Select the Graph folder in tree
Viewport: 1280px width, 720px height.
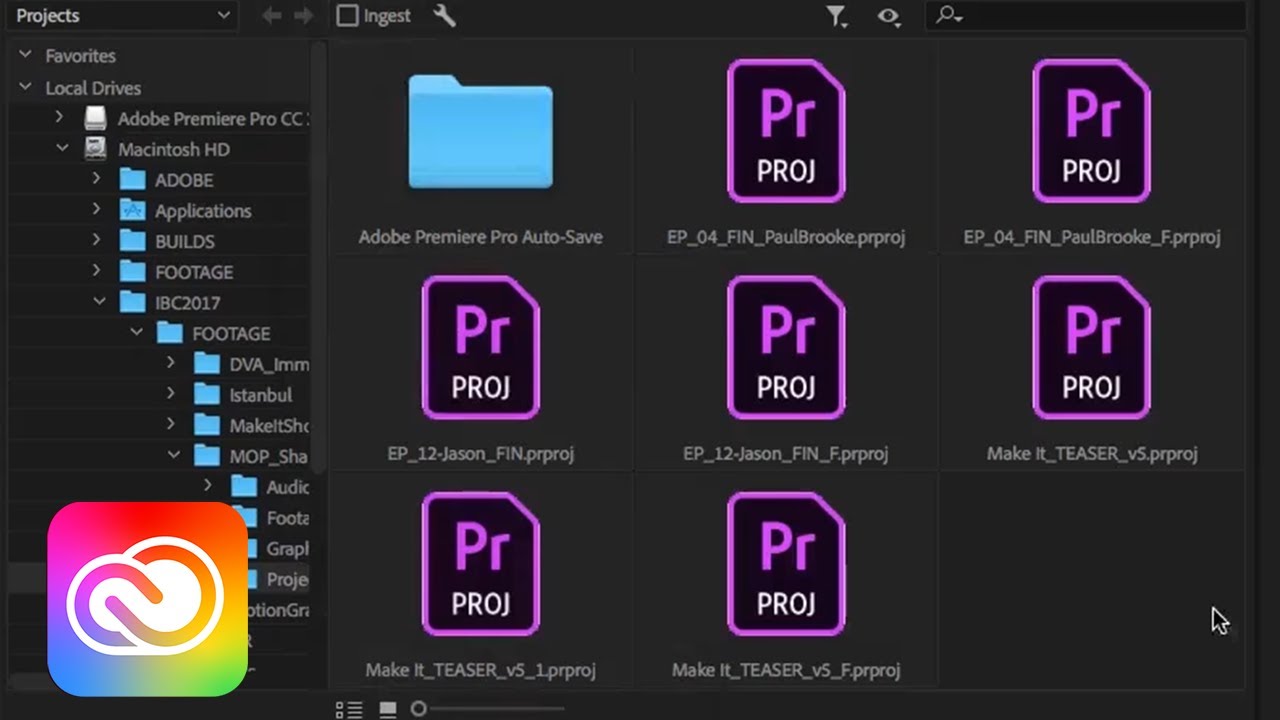pos(287,548)
